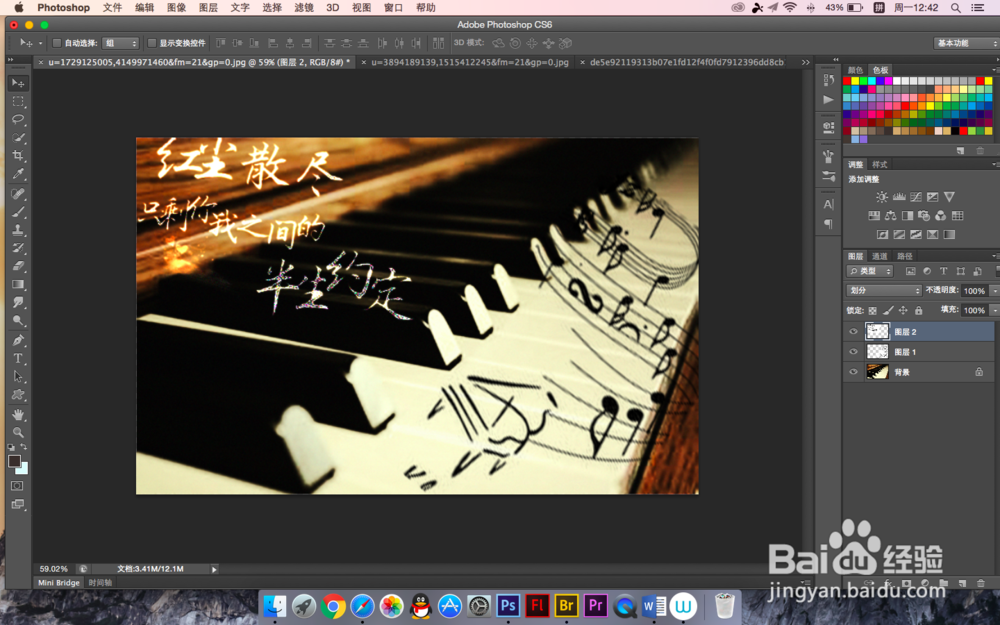Click the 59.02% zoom field
Viewport: 1000px width, 625px height.
pyautogui.click(x=54, y=569)
